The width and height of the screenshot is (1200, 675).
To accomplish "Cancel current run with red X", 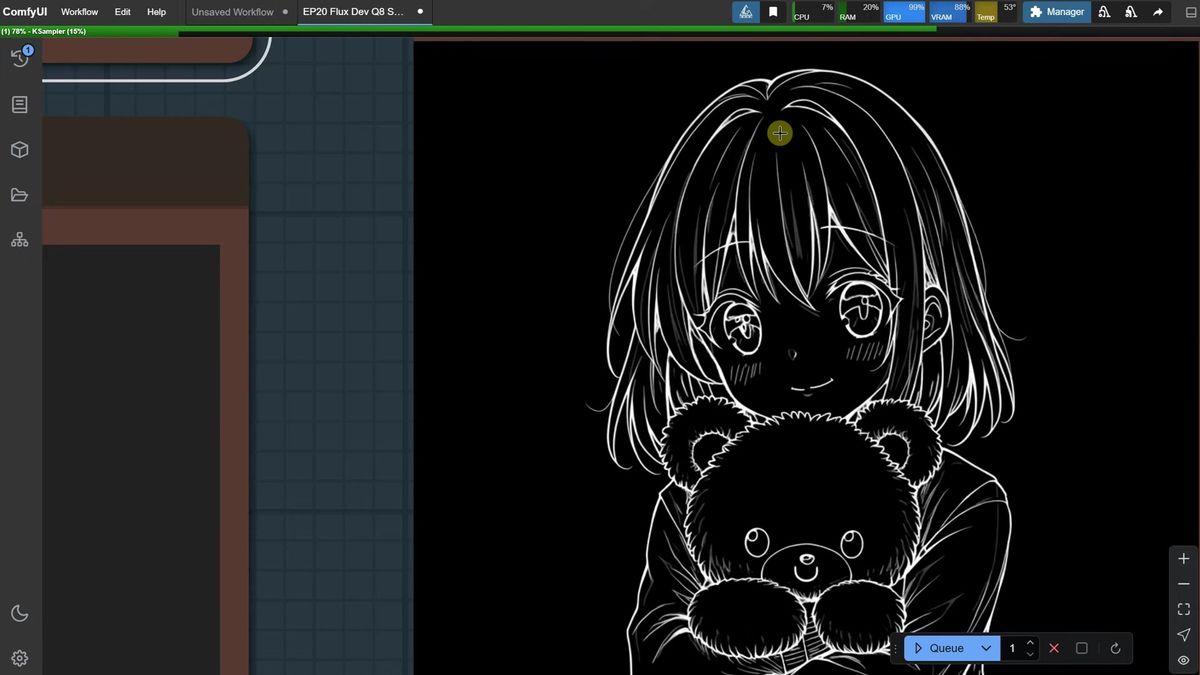I will pos(1054,648).
